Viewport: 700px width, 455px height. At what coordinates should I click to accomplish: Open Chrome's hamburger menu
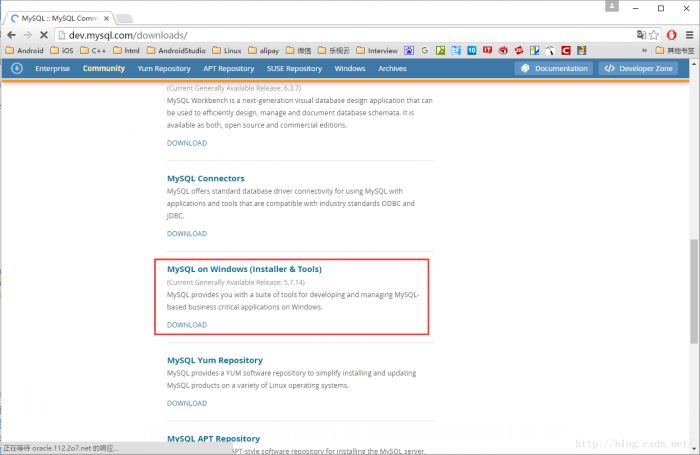click(687, 34)
